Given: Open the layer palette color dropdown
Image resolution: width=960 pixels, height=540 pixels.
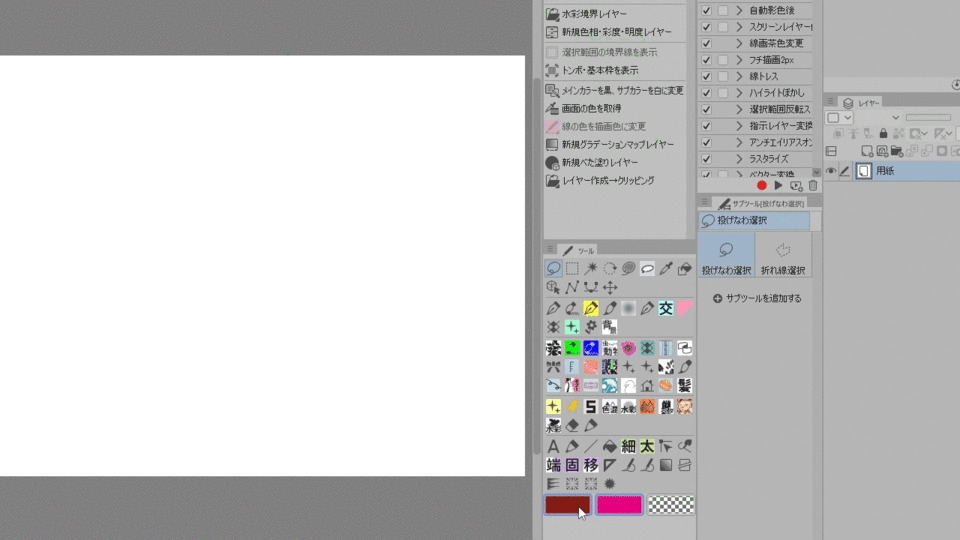Looking at the screenshot, I should pos(839,118).
